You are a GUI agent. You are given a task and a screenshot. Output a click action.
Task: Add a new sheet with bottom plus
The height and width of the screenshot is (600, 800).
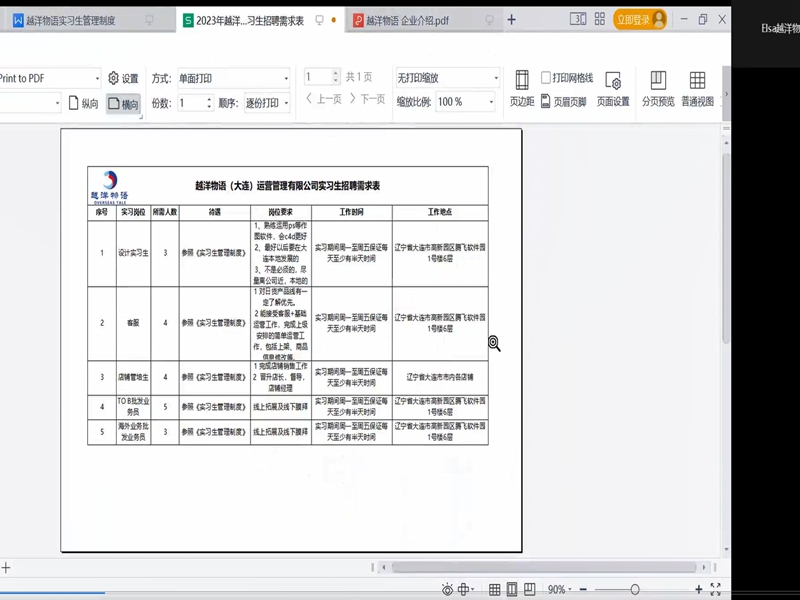[x=6, y=567]
